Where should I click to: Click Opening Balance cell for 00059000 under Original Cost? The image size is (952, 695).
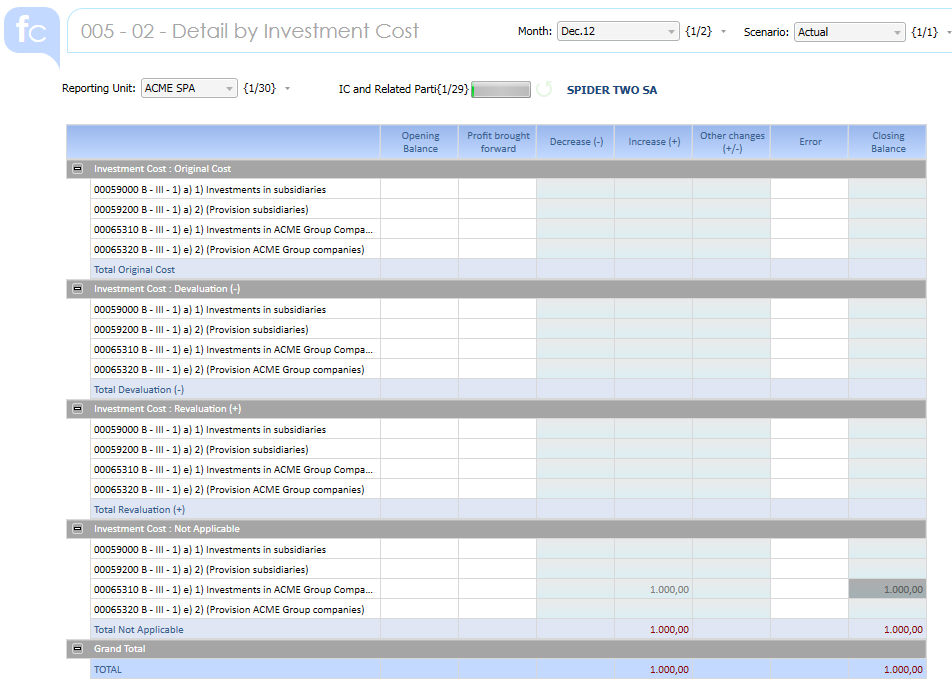click(x=420, y=189)
